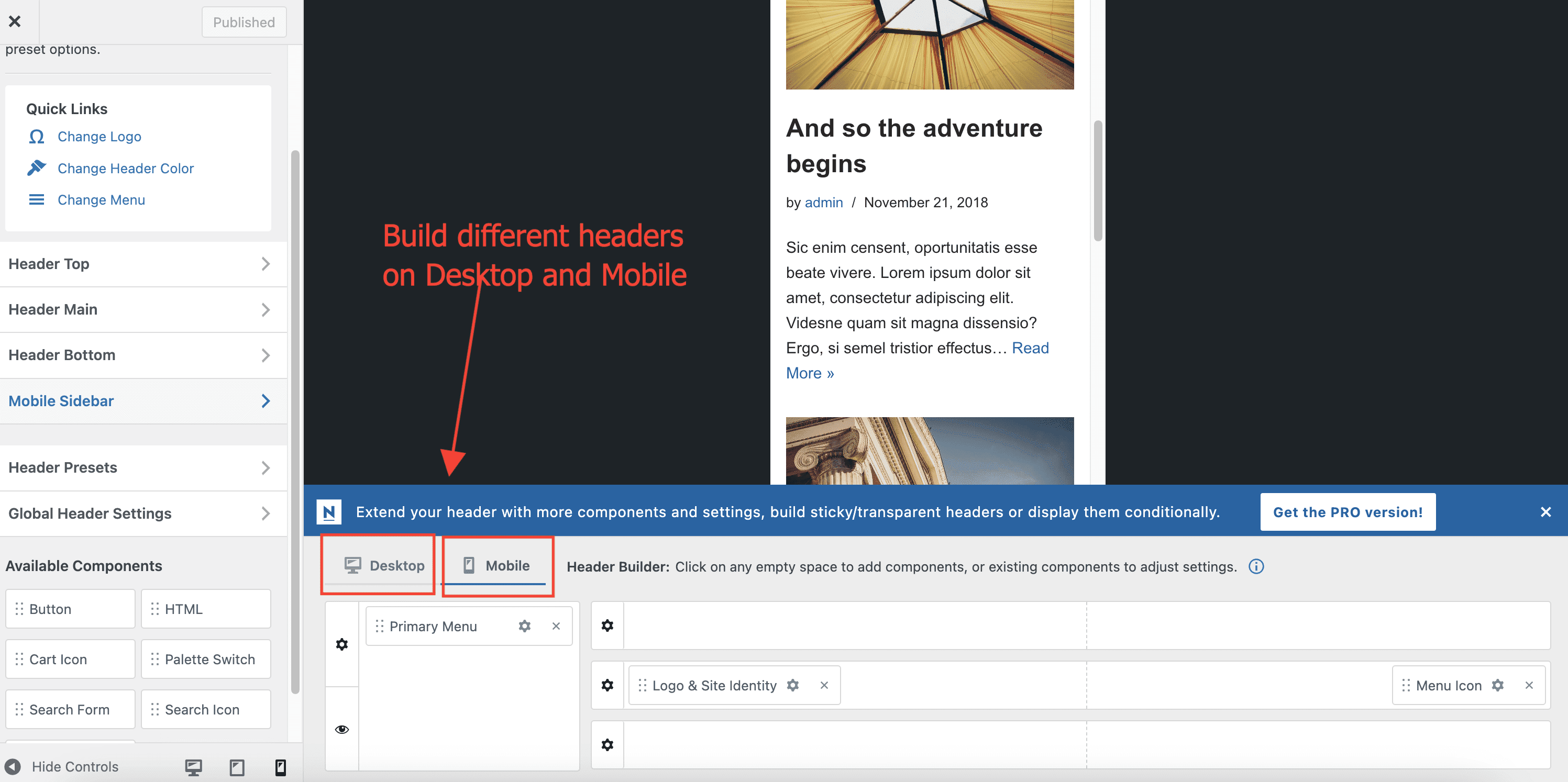
Task: Dismiss the PRO version banner
Action: coord(1545,512)
